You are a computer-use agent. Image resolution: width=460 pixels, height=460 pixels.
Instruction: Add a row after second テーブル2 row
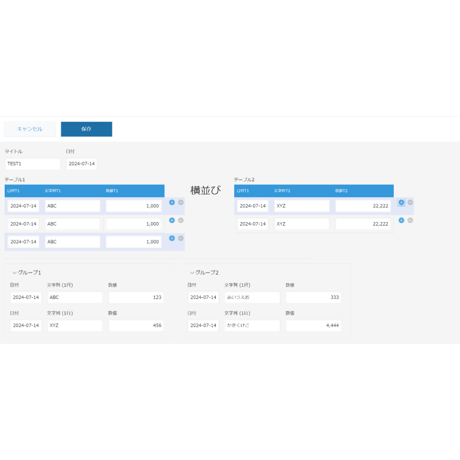tap(401, 220)
